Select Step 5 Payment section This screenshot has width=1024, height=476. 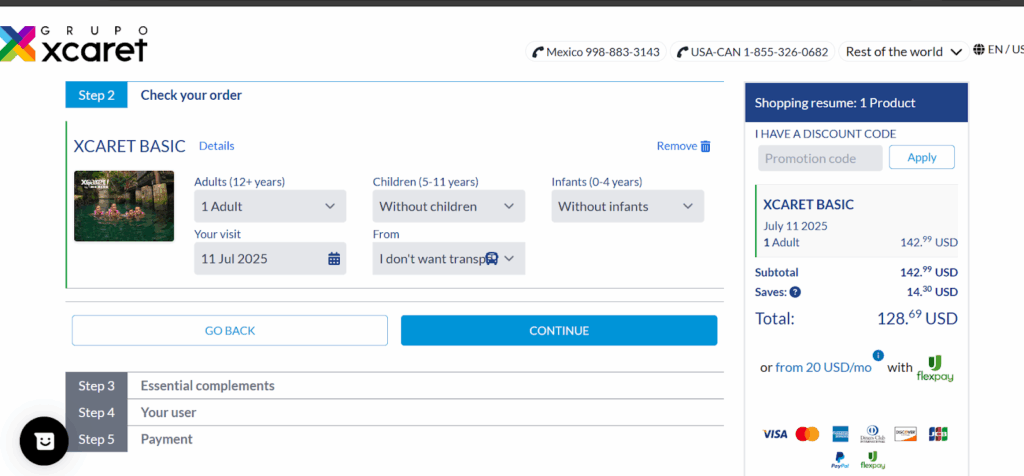click(x=166, y=439)
